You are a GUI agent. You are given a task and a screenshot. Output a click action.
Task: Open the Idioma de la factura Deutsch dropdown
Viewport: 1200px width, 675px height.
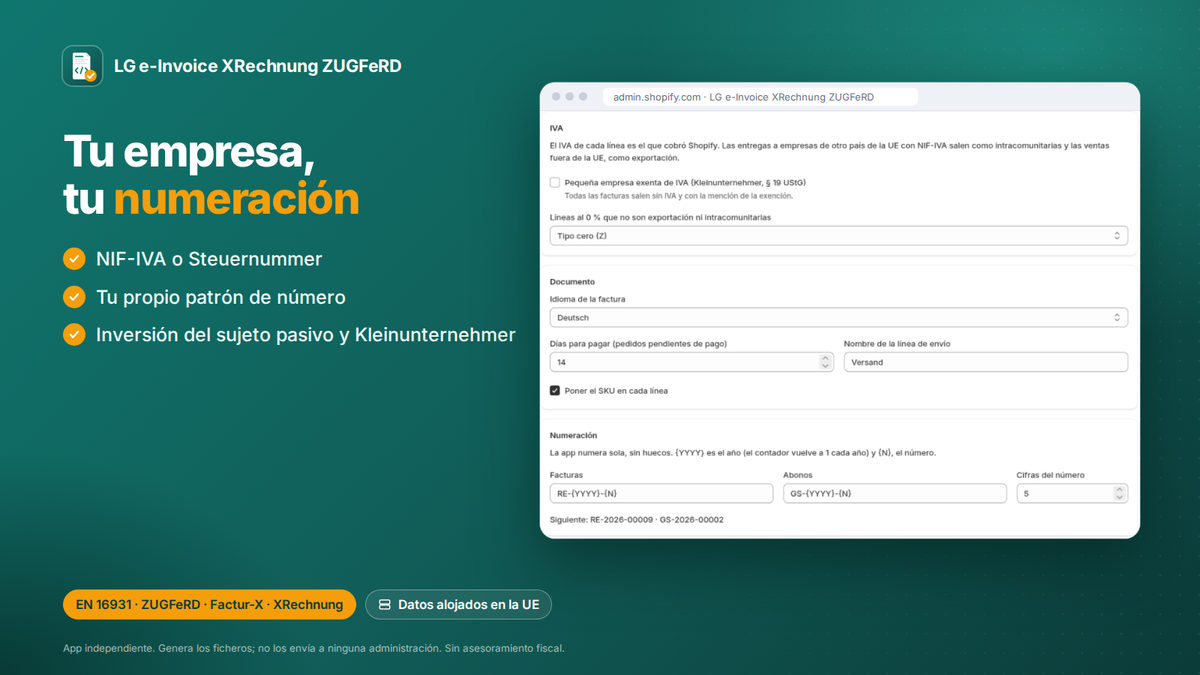[x=839, y=318]
